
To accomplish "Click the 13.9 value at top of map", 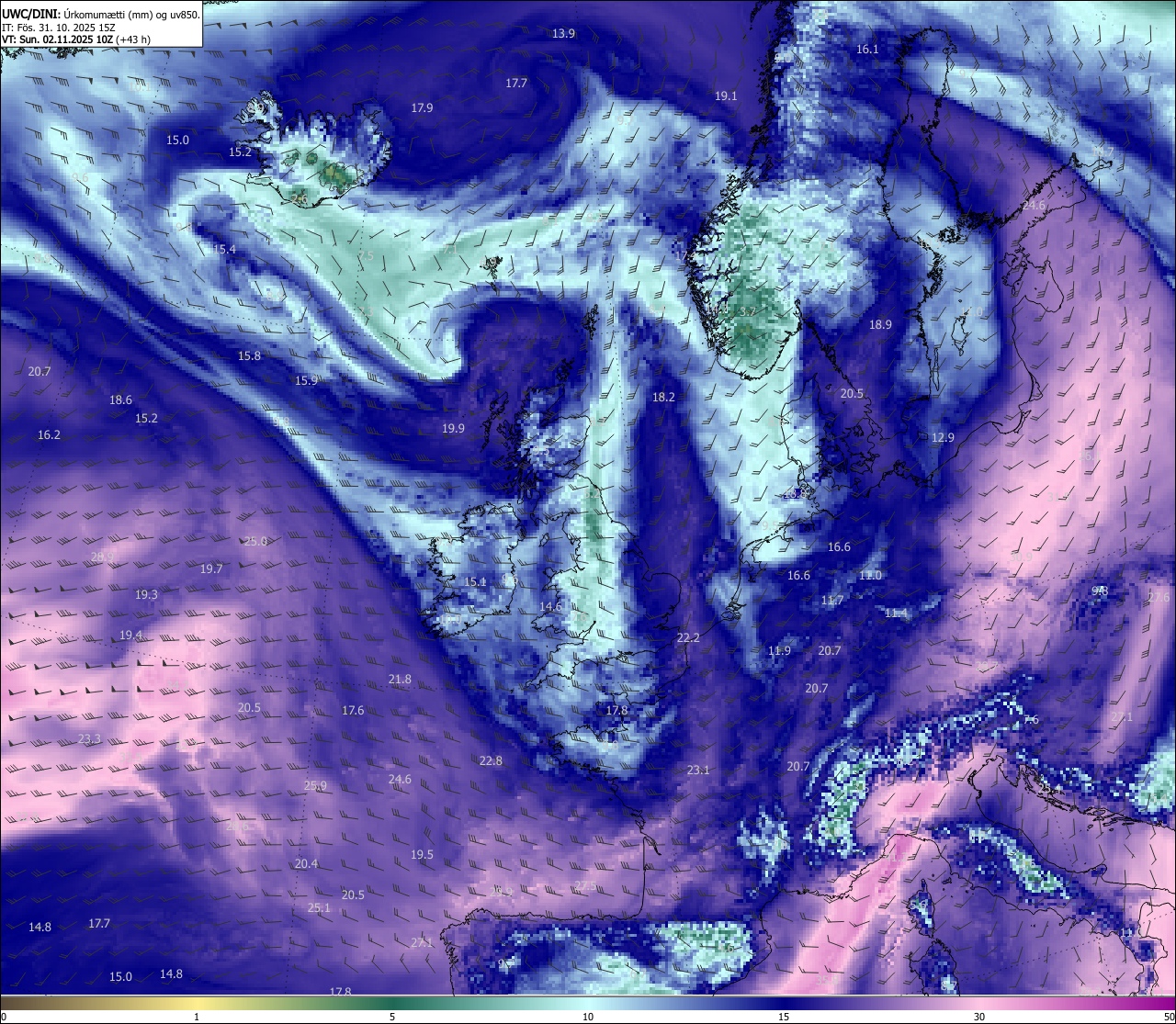I will (563, 33).
